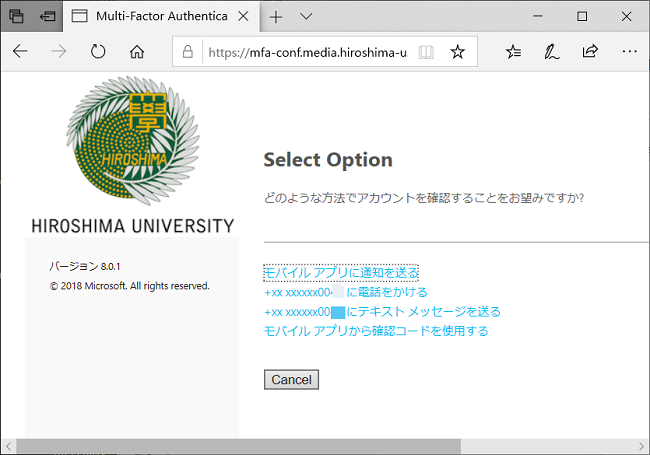Click the バージョン 8.0.1 text
650x455 pixels.
coord(85,266)
